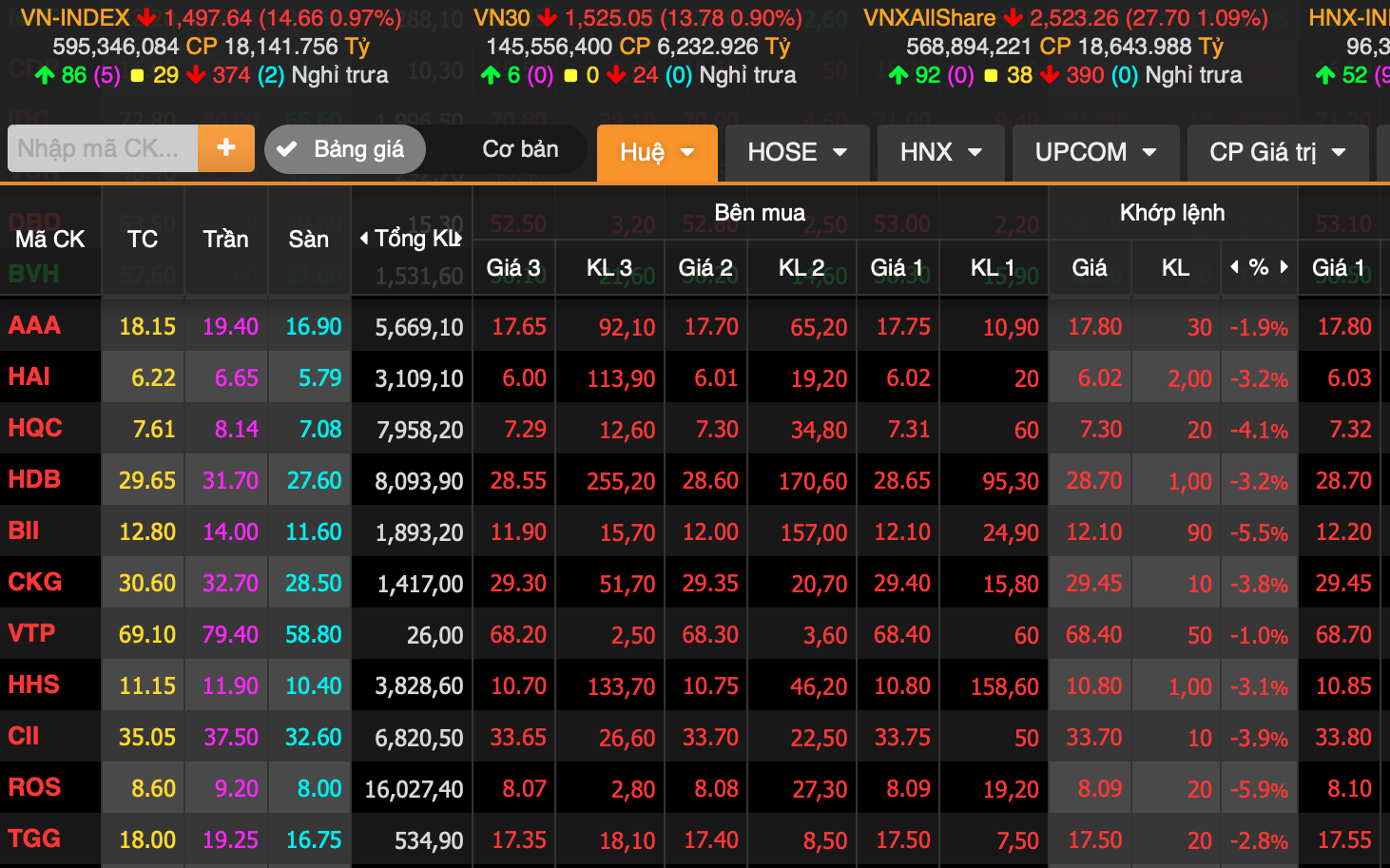Expand the HNX dropdown
This screenshot has height=868, width=1390.
pyautogui.click(x=940, y=152)
